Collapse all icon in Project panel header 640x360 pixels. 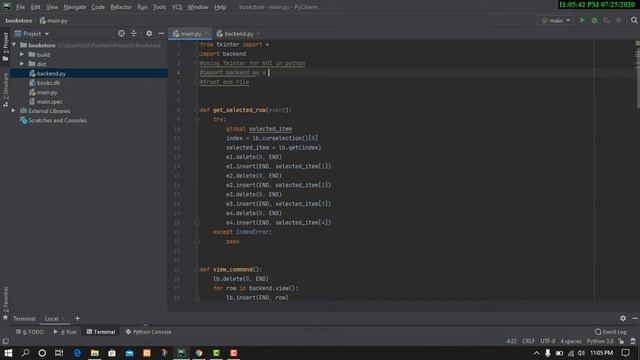pos(133,33)
